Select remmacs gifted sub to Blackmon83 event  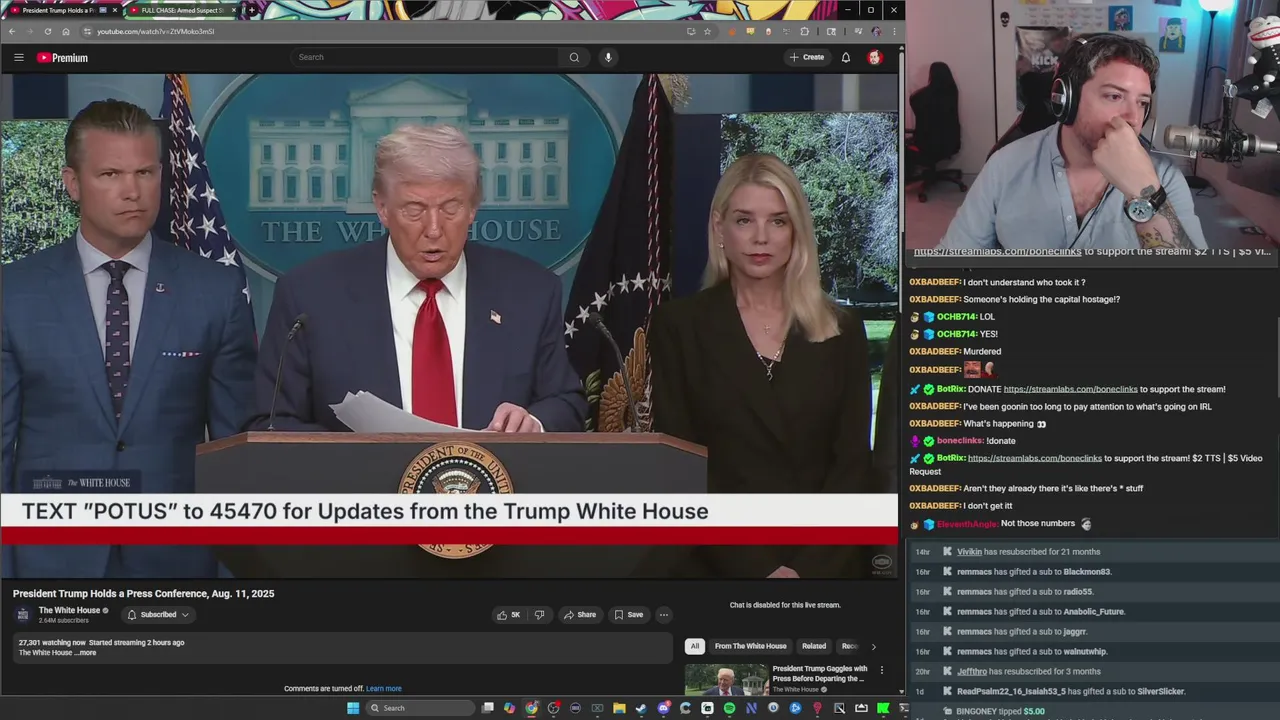(x=1093, y=572)
